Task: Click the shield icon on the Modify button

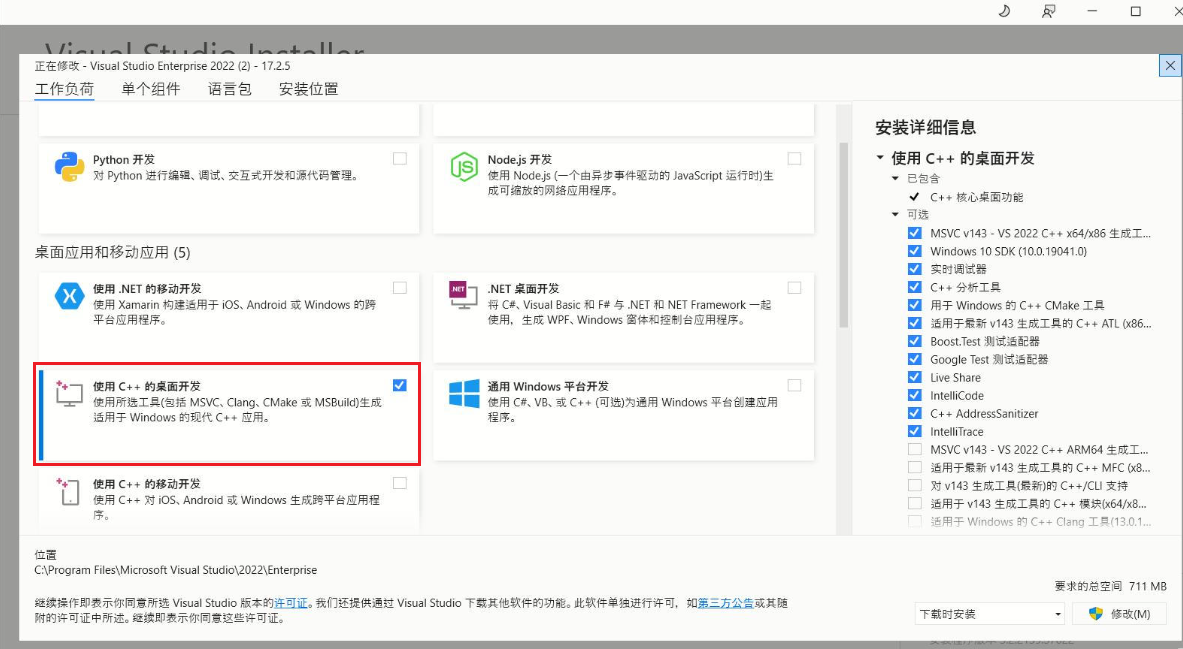Action: [x=1096, y=614]
